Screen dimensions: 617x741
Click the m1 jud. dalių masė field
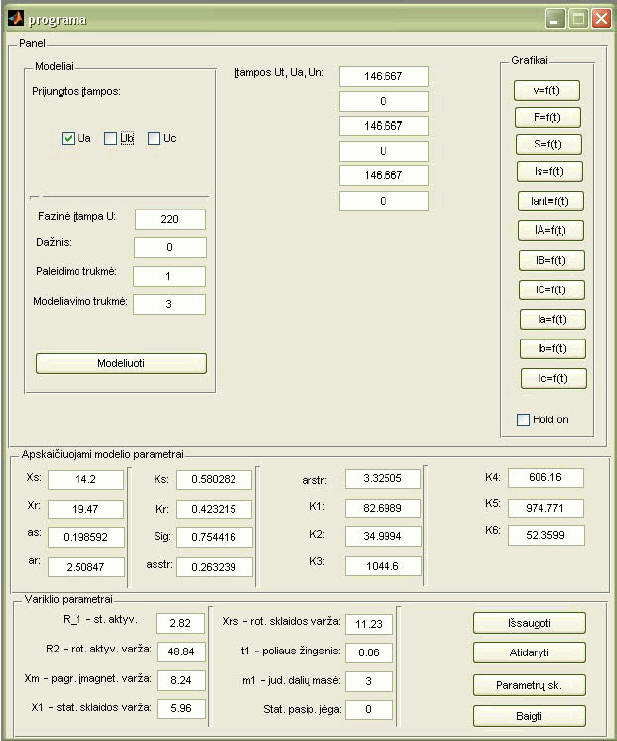(369, 681)
